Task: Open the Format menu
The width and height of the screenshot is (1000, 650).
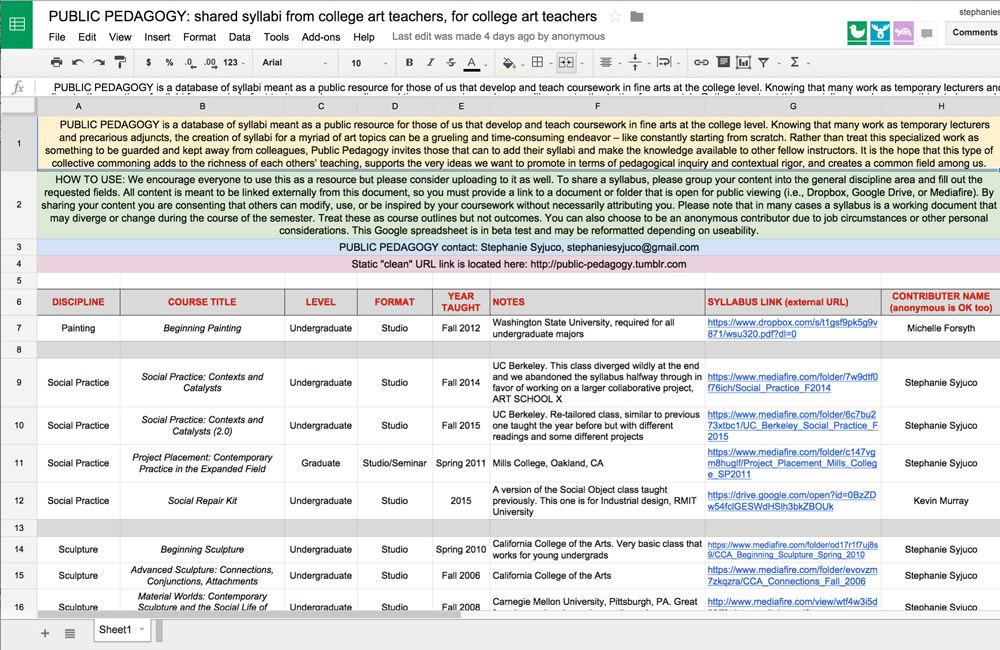Action: pos(199,37)
